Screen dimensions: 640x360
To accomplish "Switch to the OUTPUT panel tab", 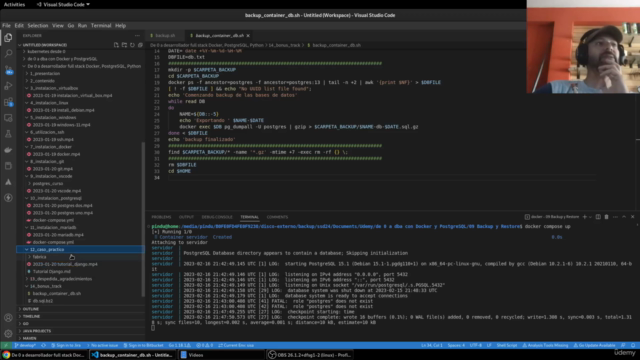I will 186,217.
